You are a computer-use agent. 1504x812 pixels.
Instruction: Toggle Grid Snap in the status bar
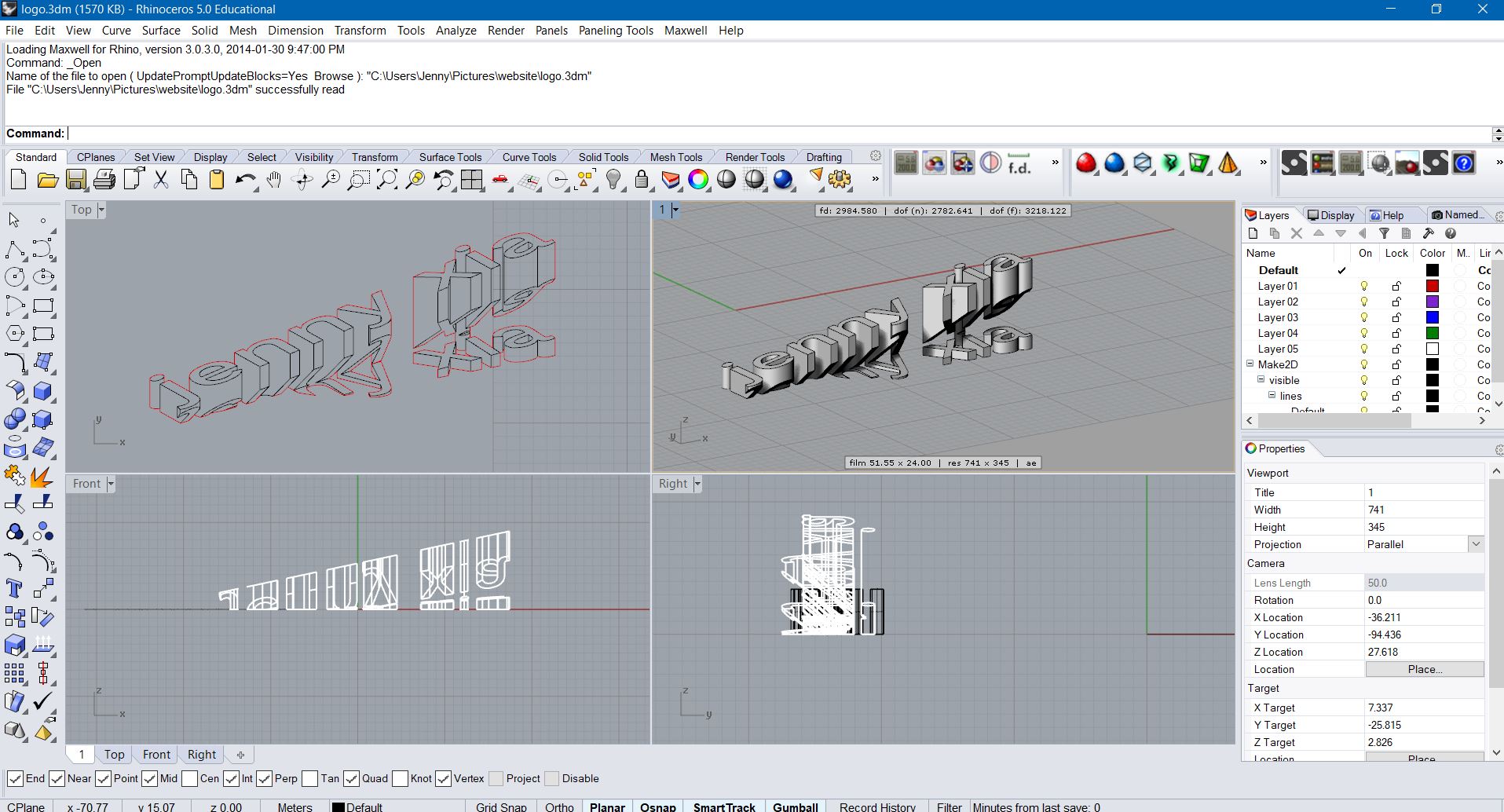[501, 807]
